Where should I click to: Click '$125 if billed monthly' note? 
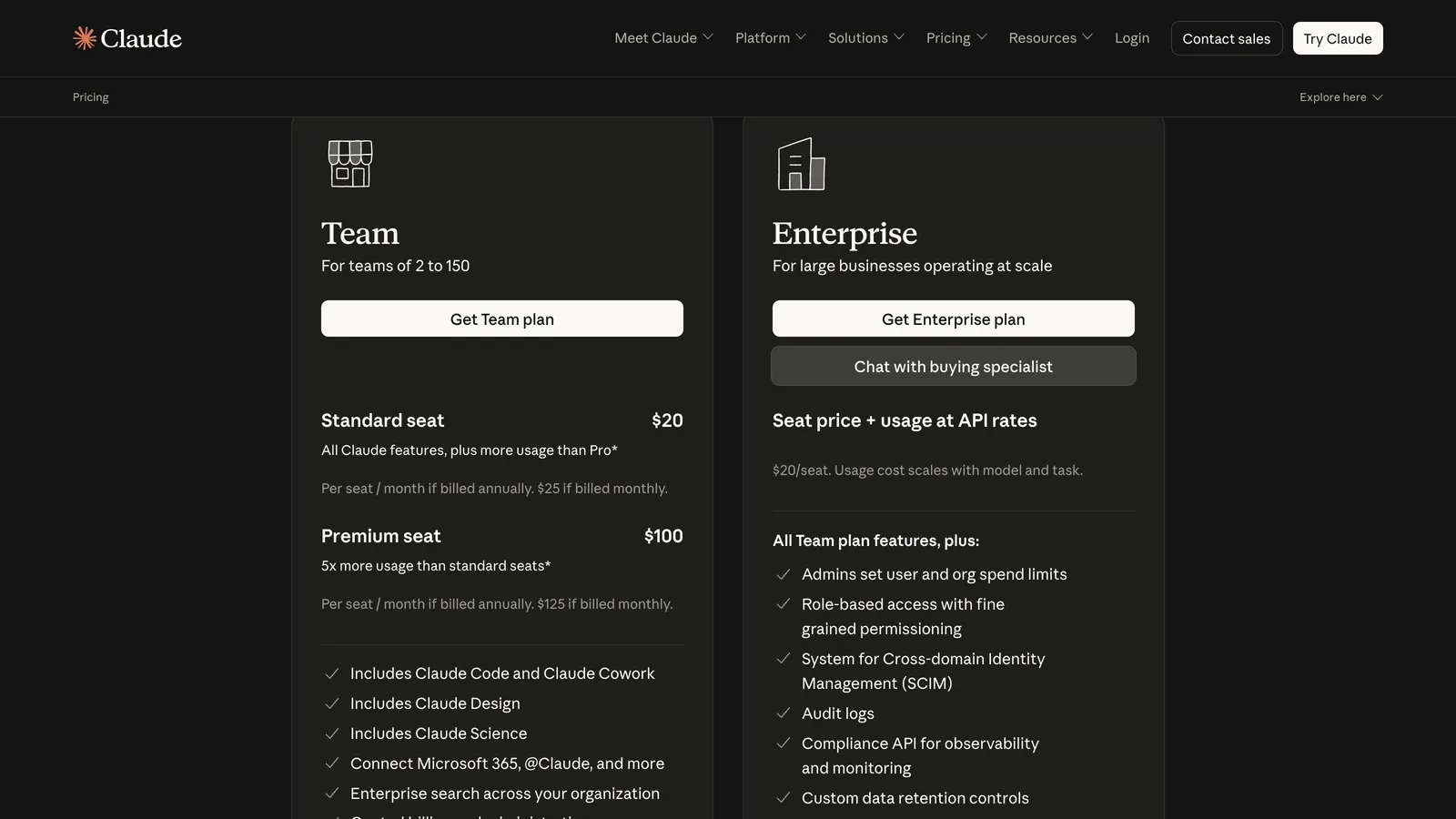click(605, 604)
